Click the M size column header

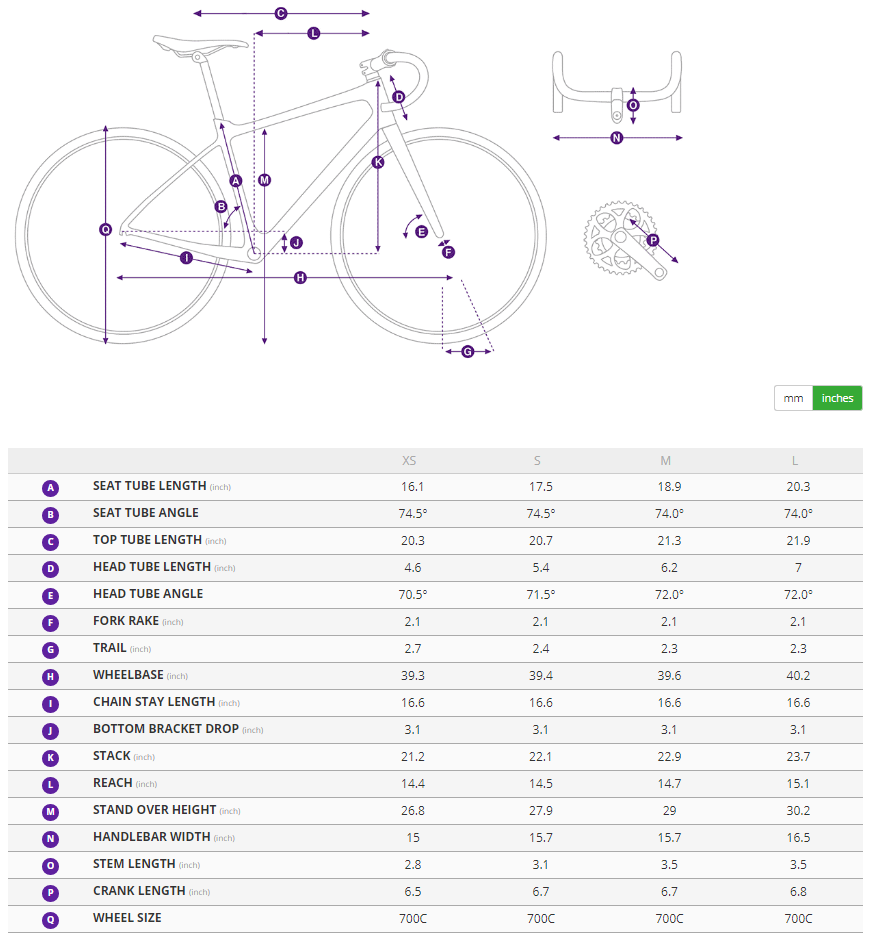coord(666,461)
